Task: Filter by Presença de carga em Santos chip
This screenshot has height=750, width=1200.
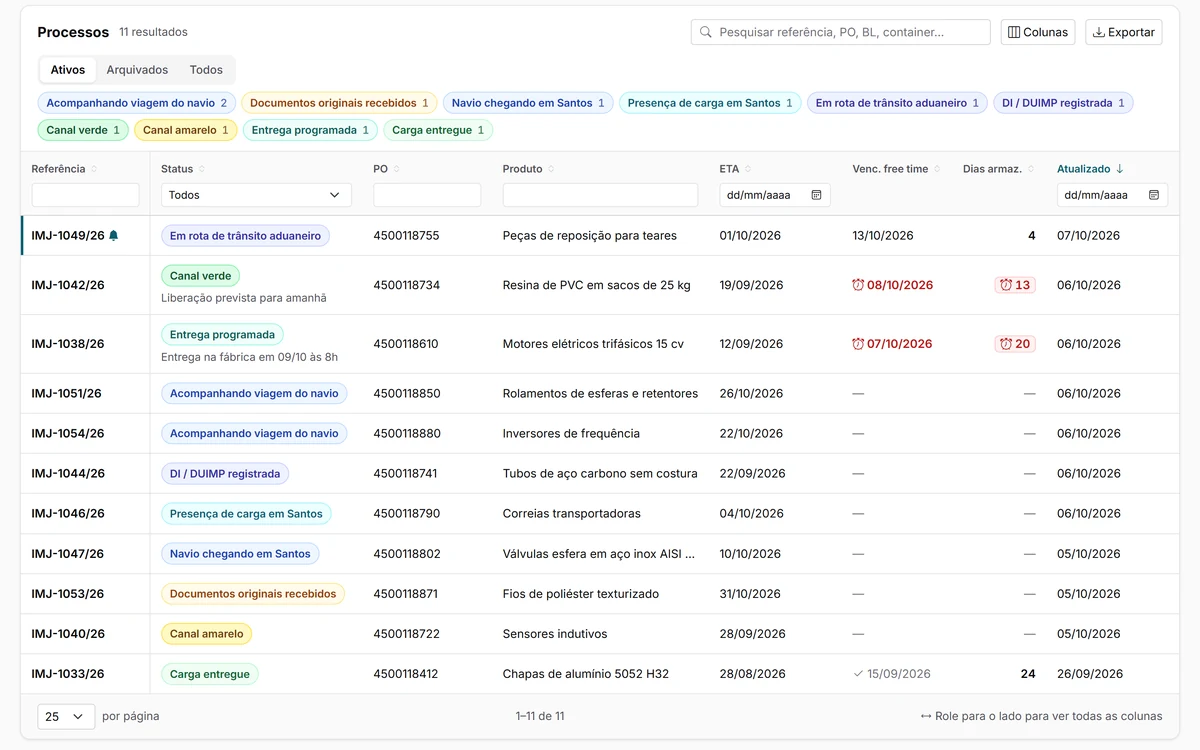Action: pos(710,103)
